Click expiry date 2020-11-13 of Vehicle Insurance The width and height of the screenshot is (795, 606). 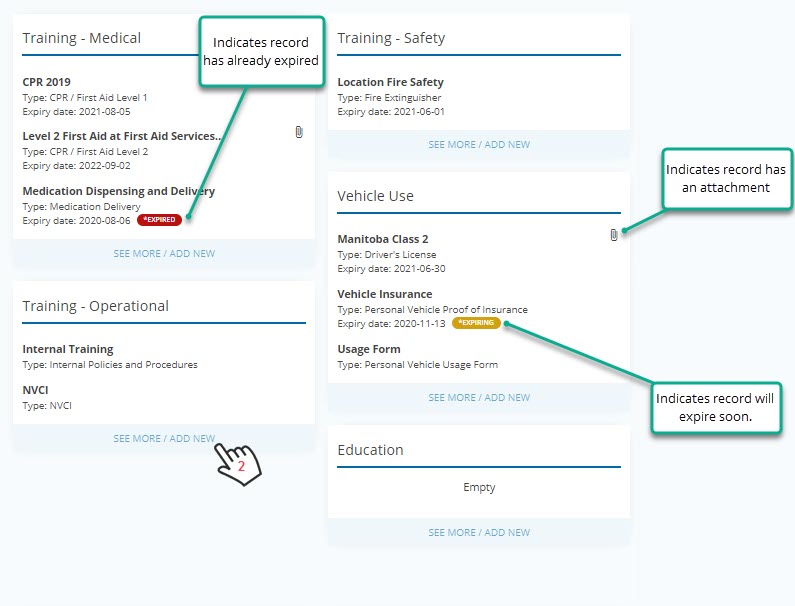pyautogui.click(x=391, y=324)
